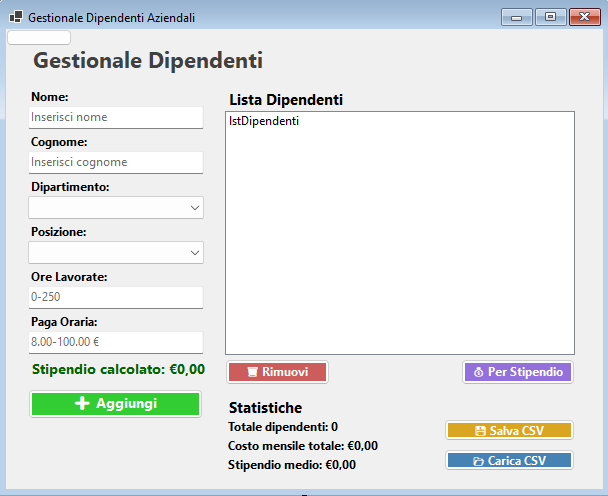608x496 pixels.
Task: Click the blank button under title bar
Action: [x=39, y=38]
